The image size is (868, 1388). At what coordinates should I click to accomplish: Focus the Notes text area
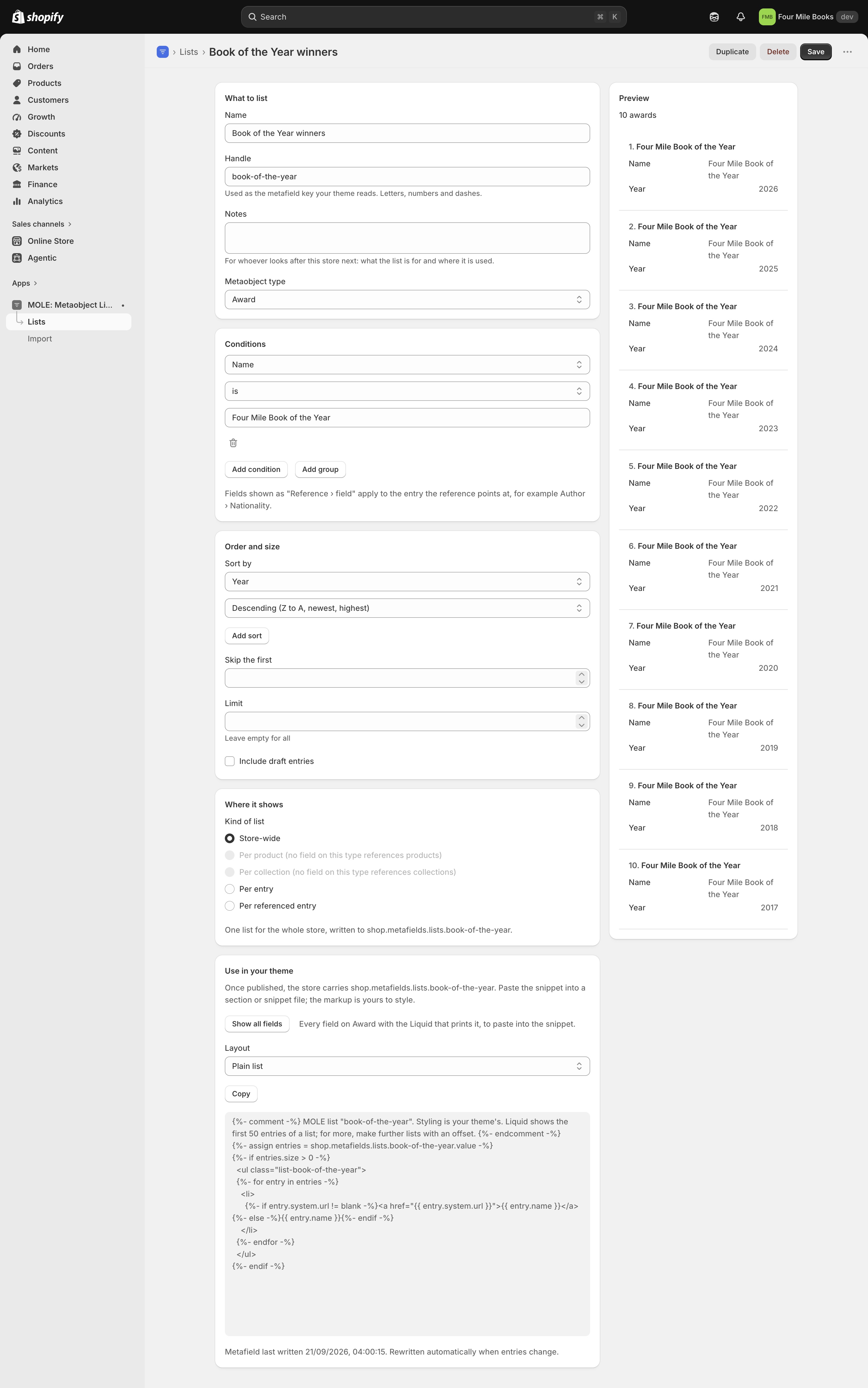pos(407,238)
